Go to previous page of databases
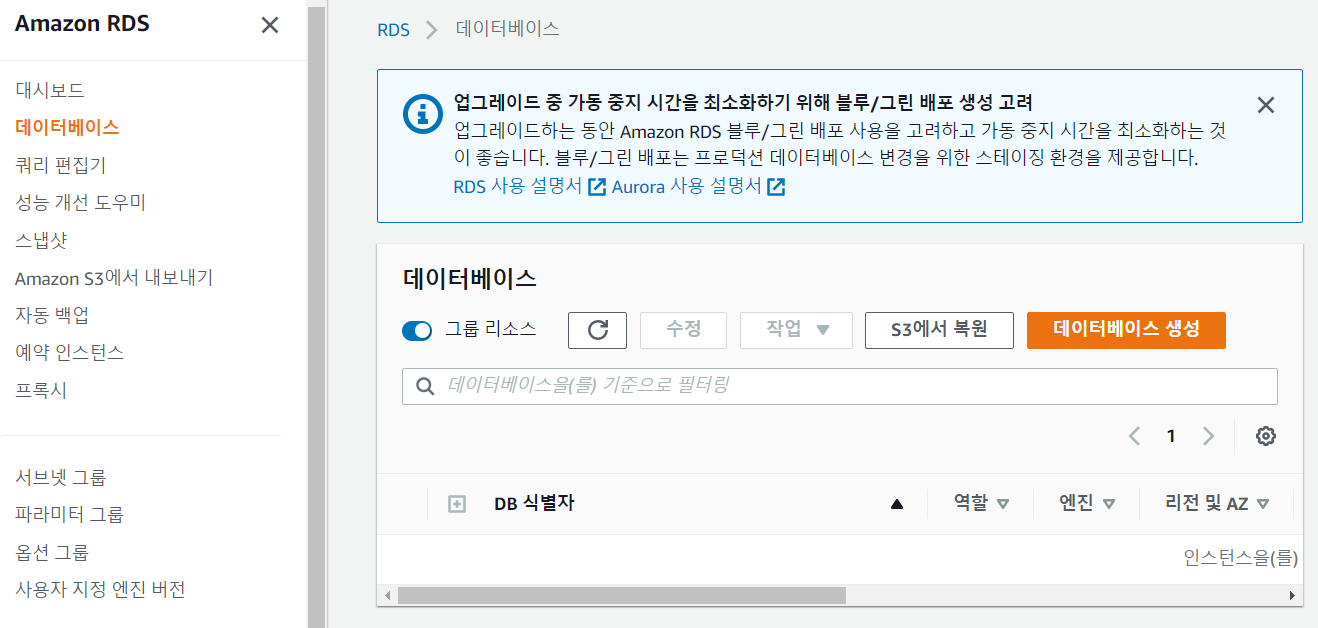This screenshot has width=1318, height=628. tap(1134, 436)
